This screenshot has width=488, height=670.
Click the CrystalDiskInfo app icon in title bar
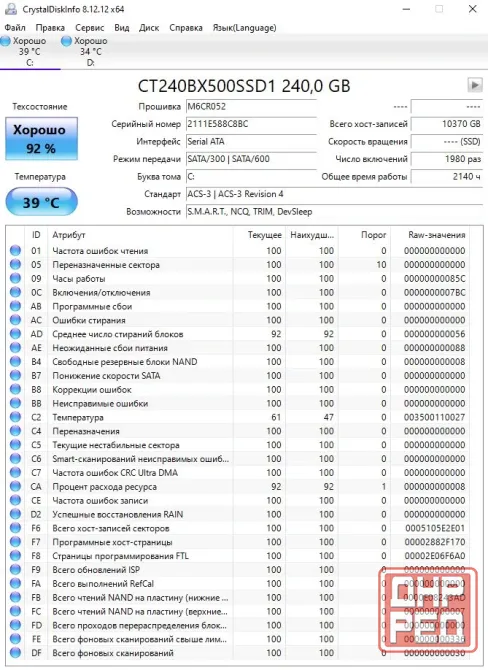tap(11, 9)
